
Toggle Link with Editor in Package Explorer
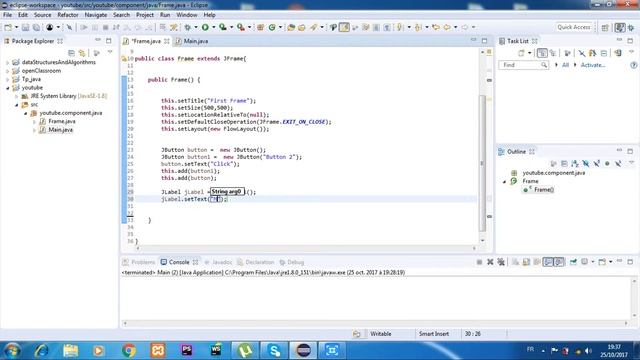(x=82, y=53)
